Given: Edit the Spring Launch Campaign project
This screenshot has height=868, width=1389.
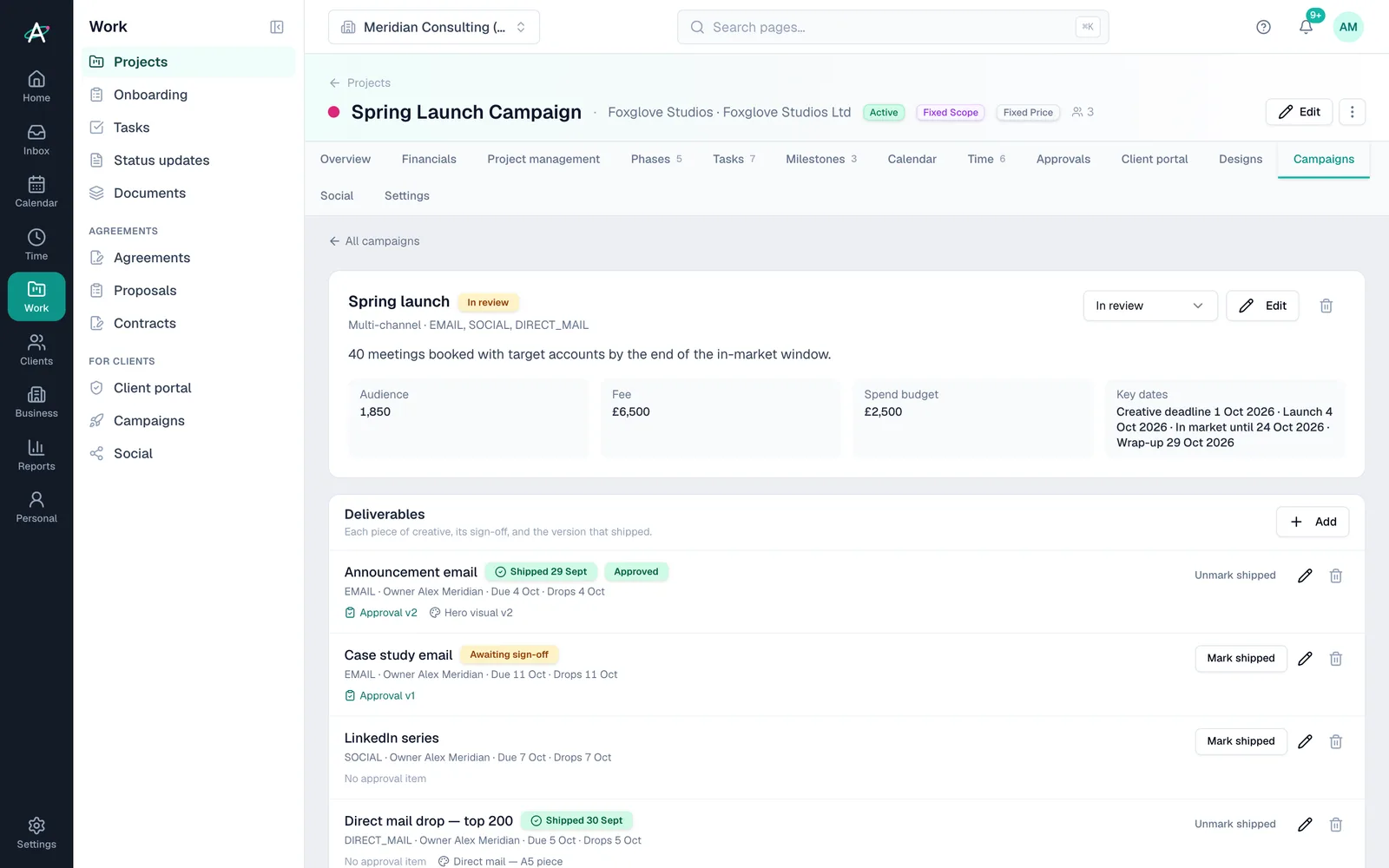Looking at the screenshot, I should (1299, 112).
